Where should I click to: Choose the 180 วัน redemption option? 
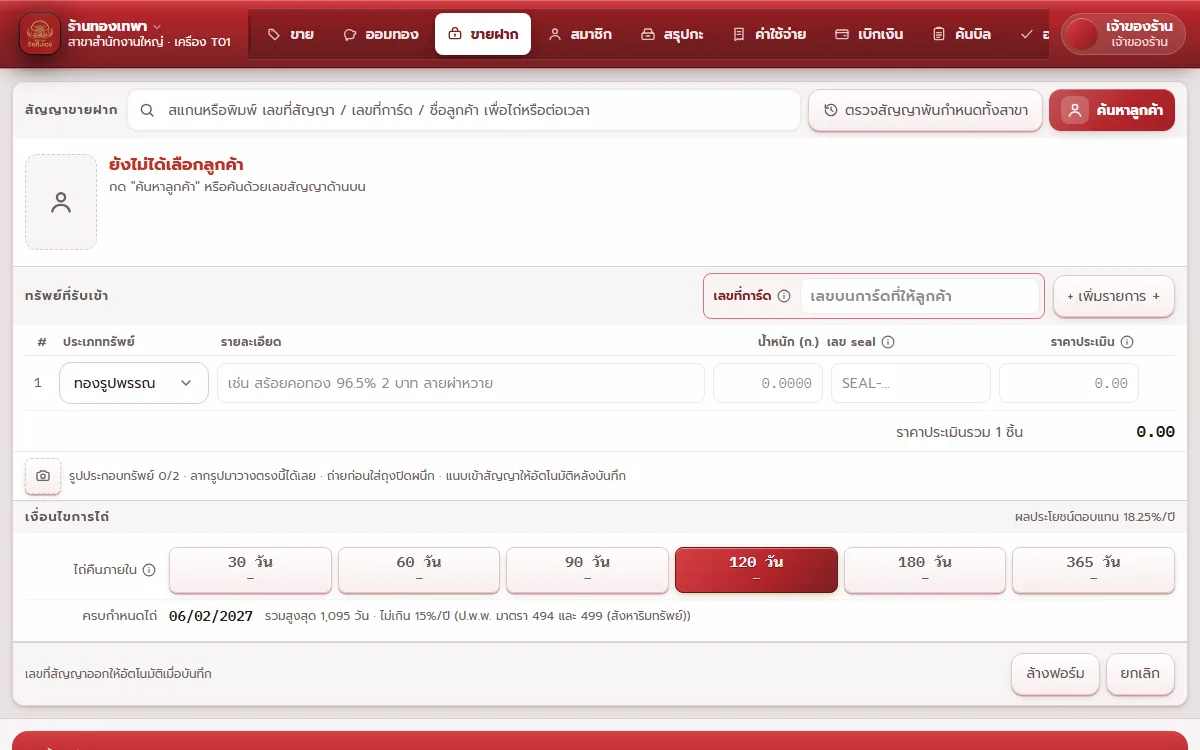tap(925, 570)
